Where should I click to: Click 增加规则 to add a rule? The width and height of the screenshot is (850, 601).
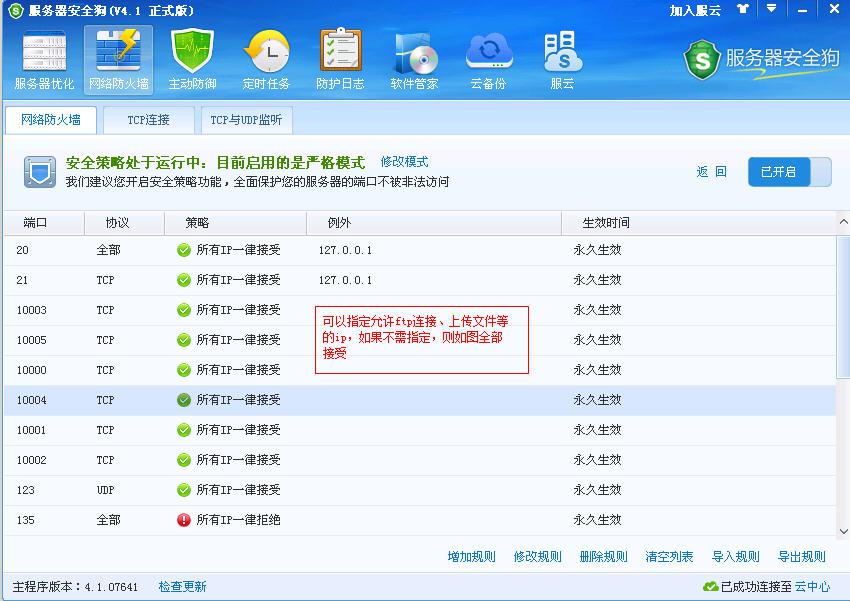472,557
